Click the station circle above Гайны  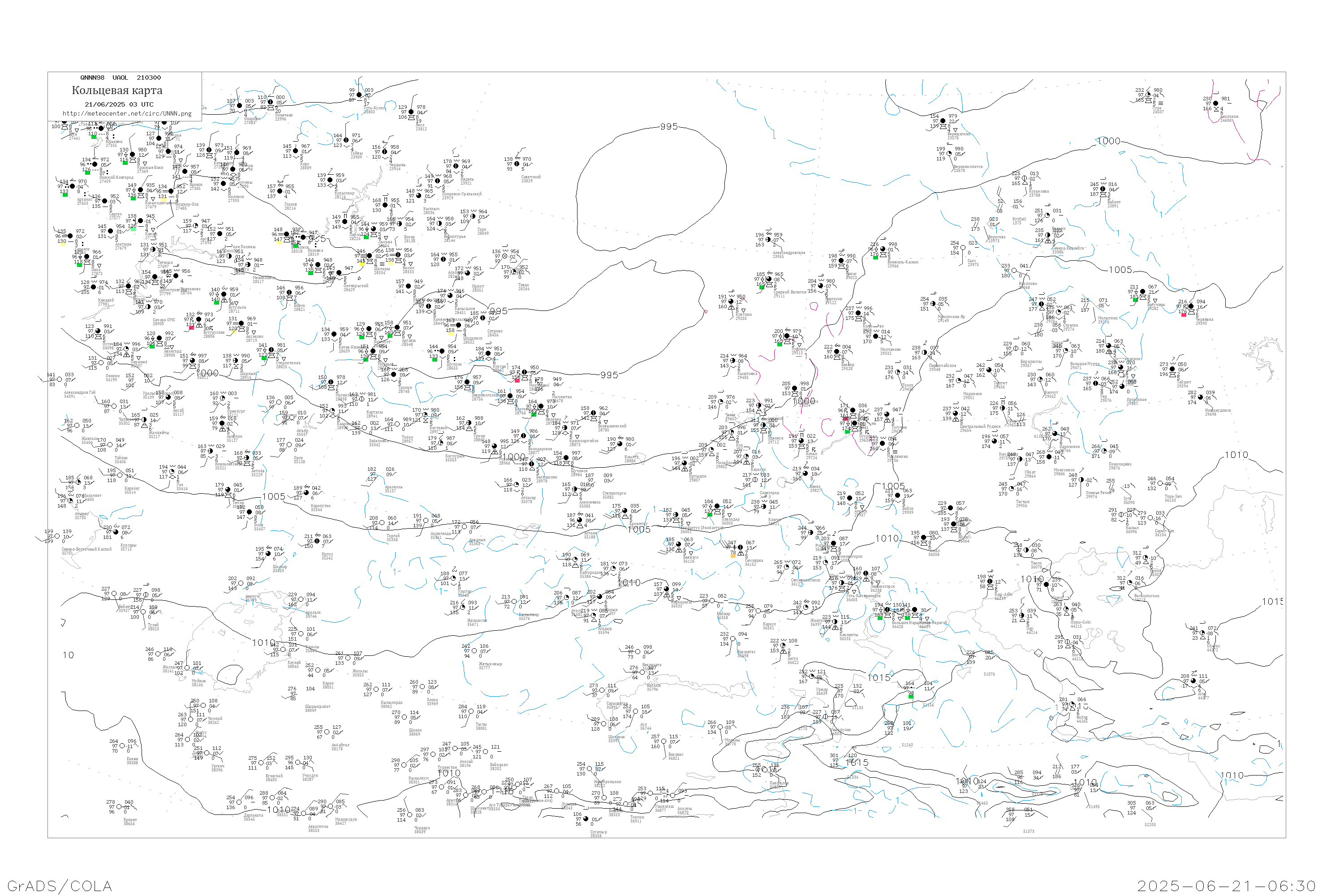click(346, 140)
